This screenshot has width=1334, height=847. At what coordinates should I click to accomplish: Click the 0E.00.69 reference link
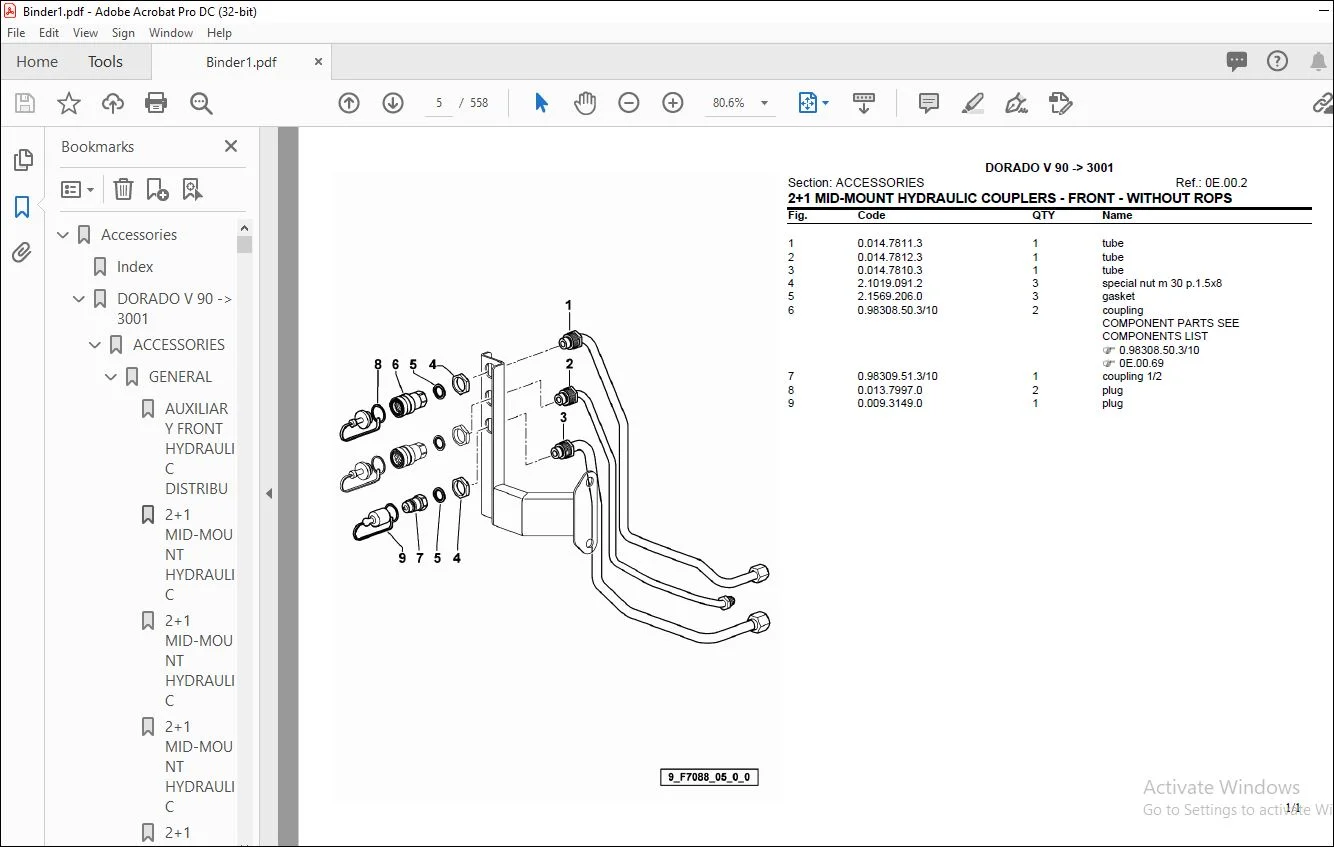click(1141, 363)
